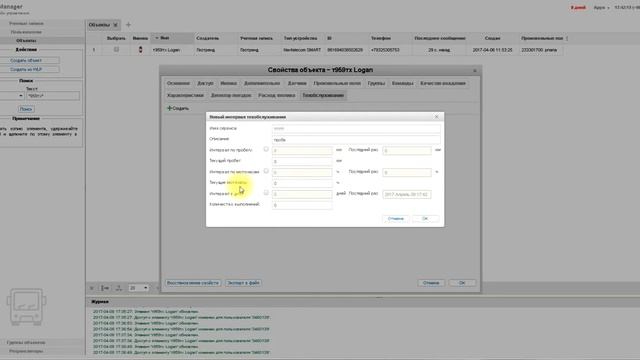Viewport: 640px width, 360px height.
Task: Click the Интервал по моточасам value field
Action: pos(302,172)
